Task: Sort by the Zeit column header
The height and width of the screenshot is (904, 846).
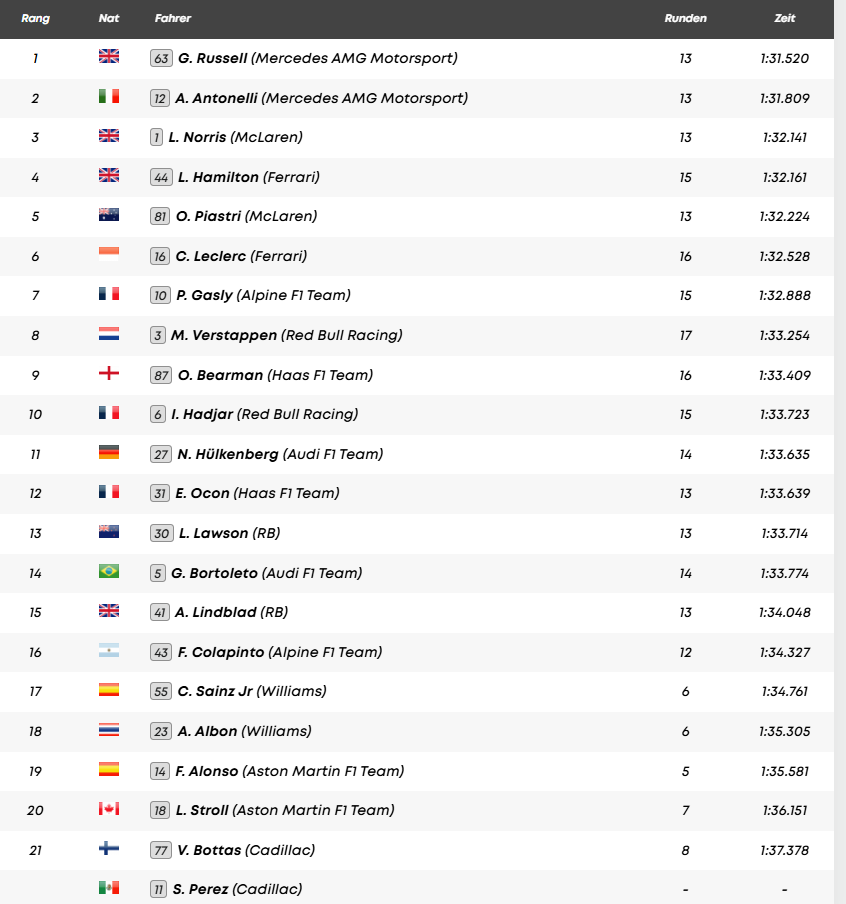Action: pyautogui.click(x=785, y=19)
